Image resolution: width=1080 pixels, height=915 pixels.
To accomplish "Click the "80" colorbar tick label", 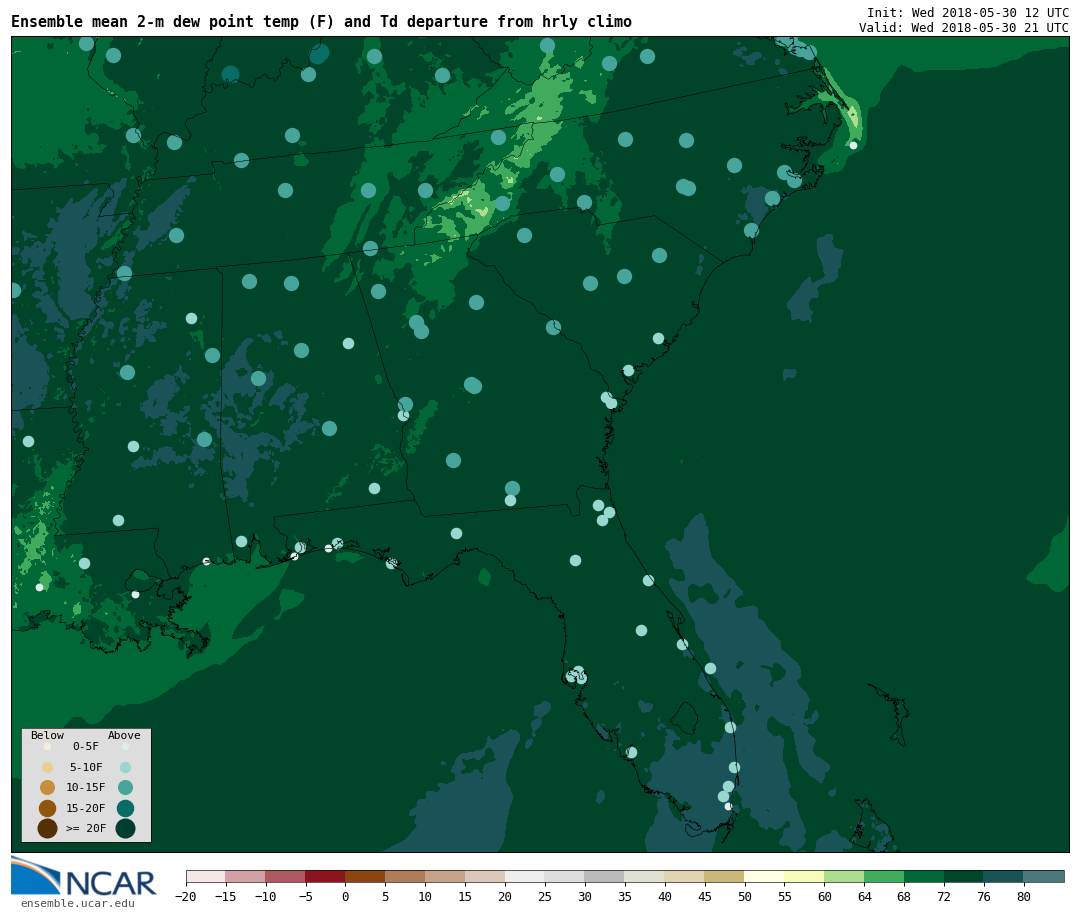I will coord(1024,896).
